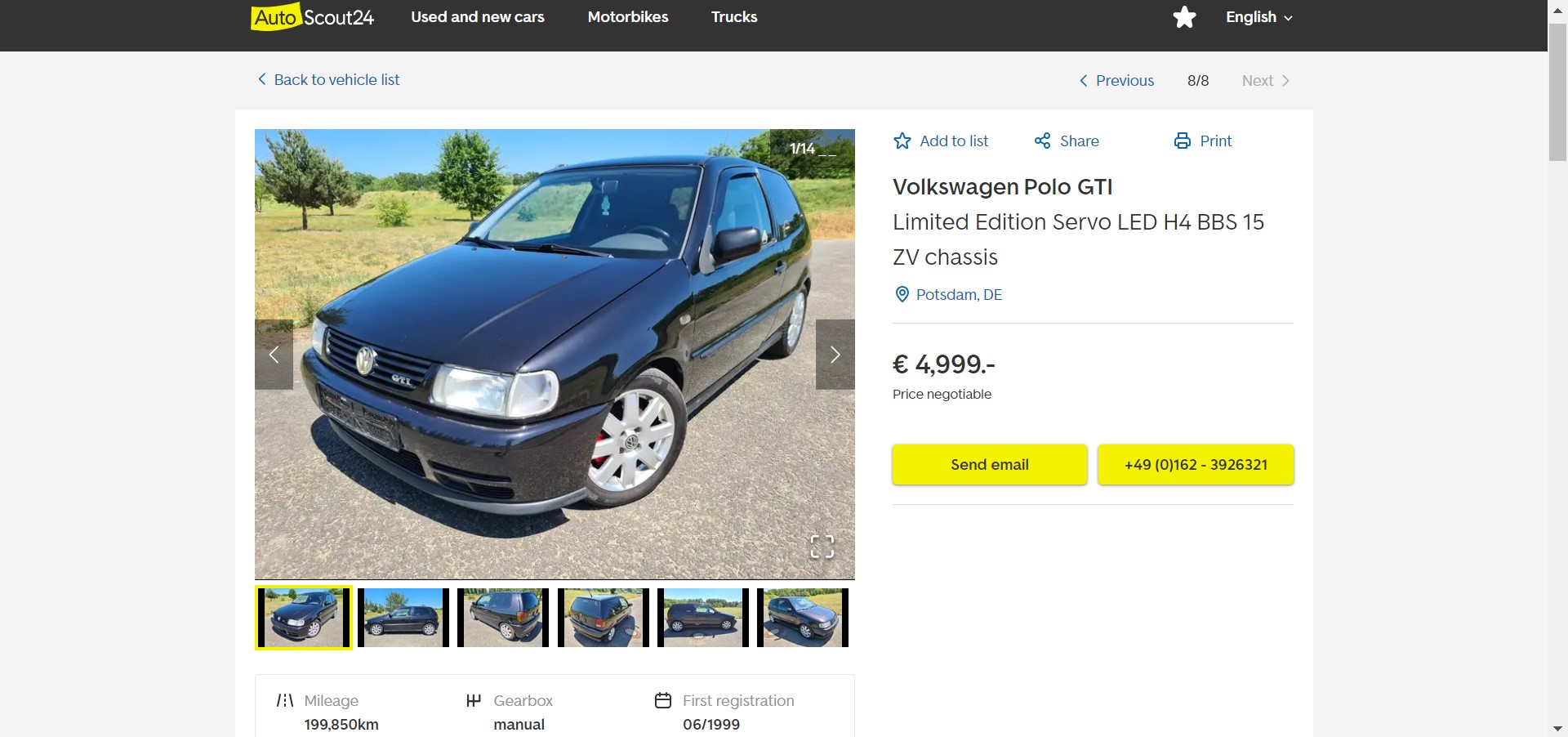The image size is (1568, 737).
Task: Select the last visible car thumbnail
Action: [x=803, y=618]
